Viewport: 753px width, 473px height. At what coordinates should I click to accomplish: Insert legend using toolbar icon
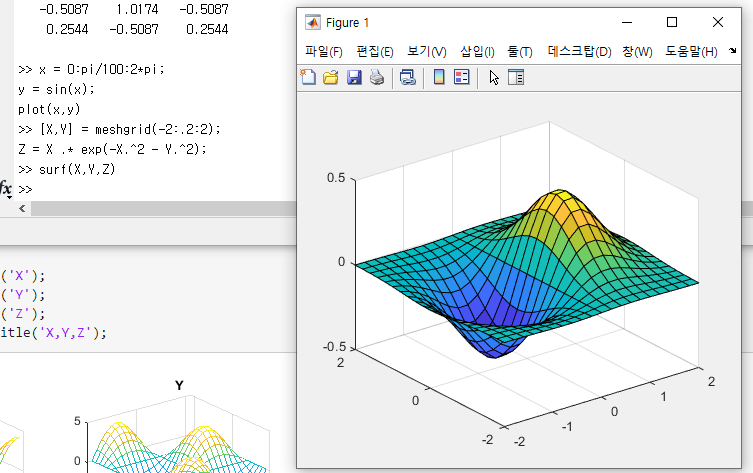[462, 77]
